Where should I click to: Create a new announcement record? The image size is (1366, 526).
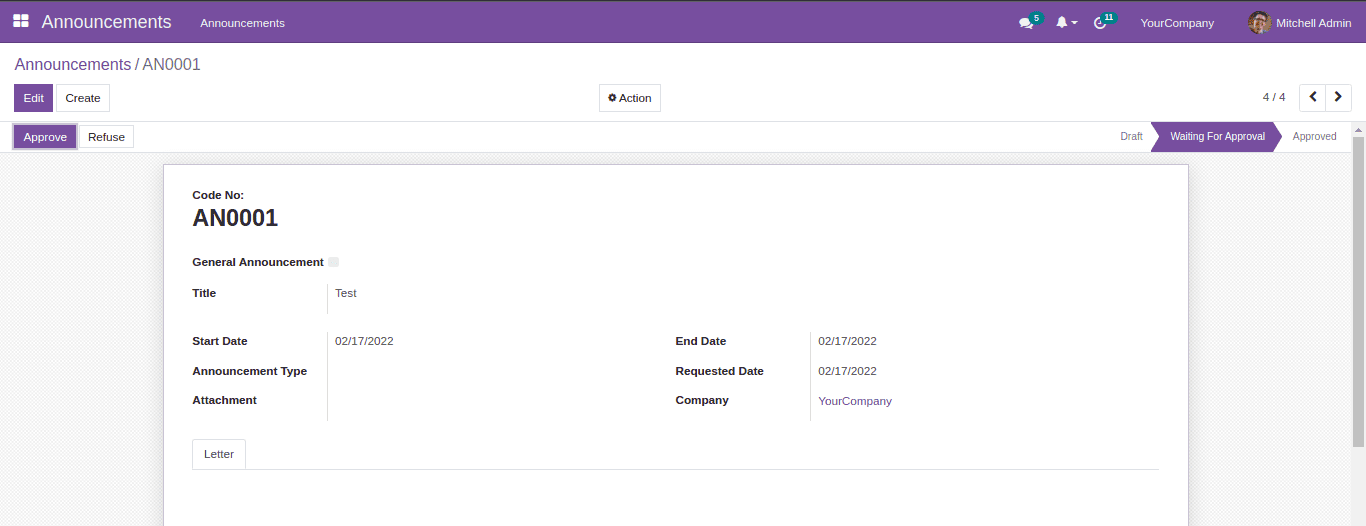coord(83,98)
